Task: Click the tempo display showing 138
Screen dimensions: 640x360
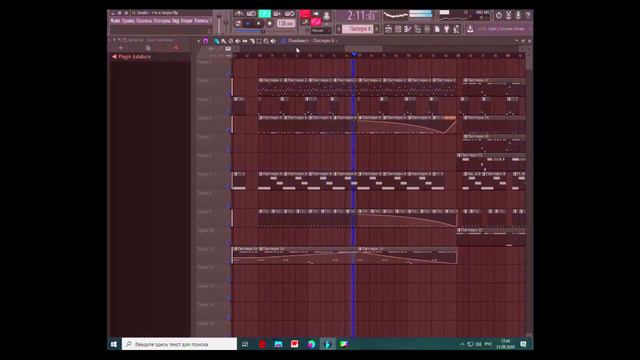Action: pos(286,24)
